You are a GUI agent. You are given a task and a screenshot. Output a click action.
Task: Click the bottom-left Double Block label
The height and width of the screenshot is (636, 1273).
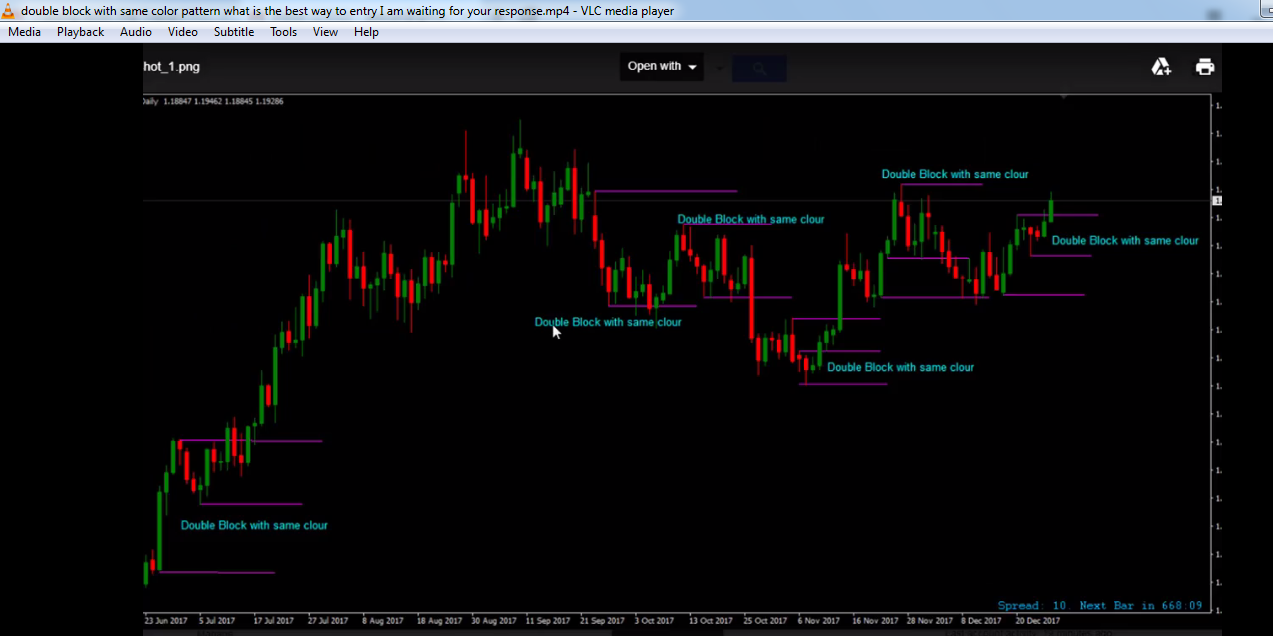[x=254, y=525]
